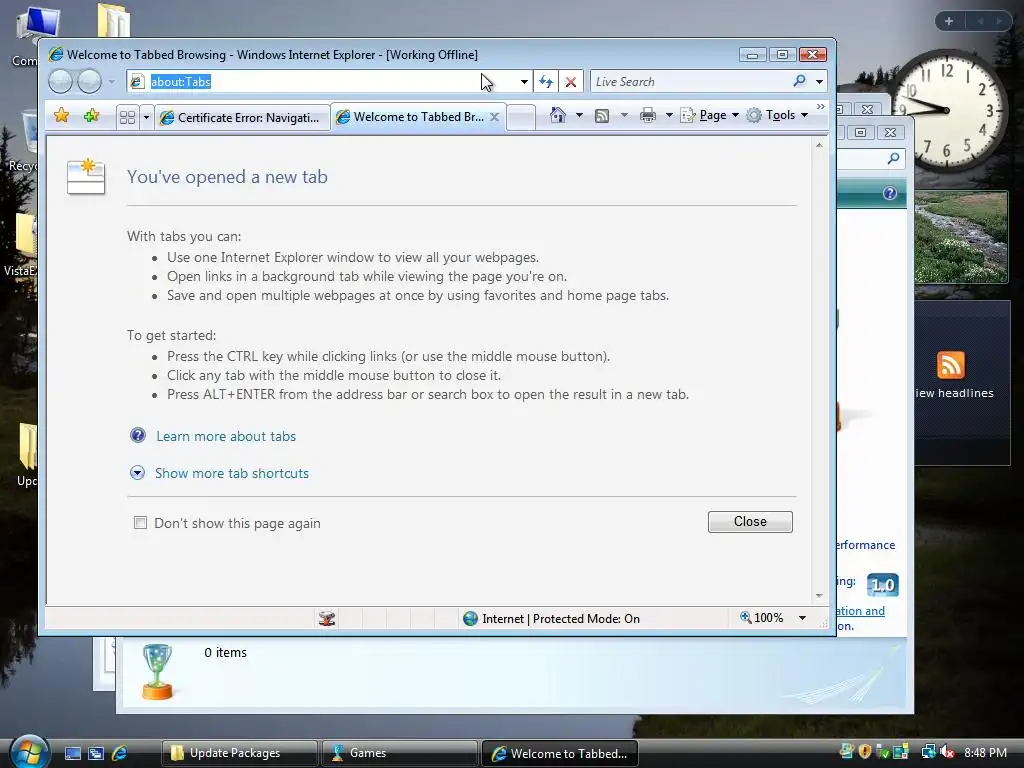This screenshot has width=1024, height=768.
Task: Click the network tray icon
Action: pos(928,752)
